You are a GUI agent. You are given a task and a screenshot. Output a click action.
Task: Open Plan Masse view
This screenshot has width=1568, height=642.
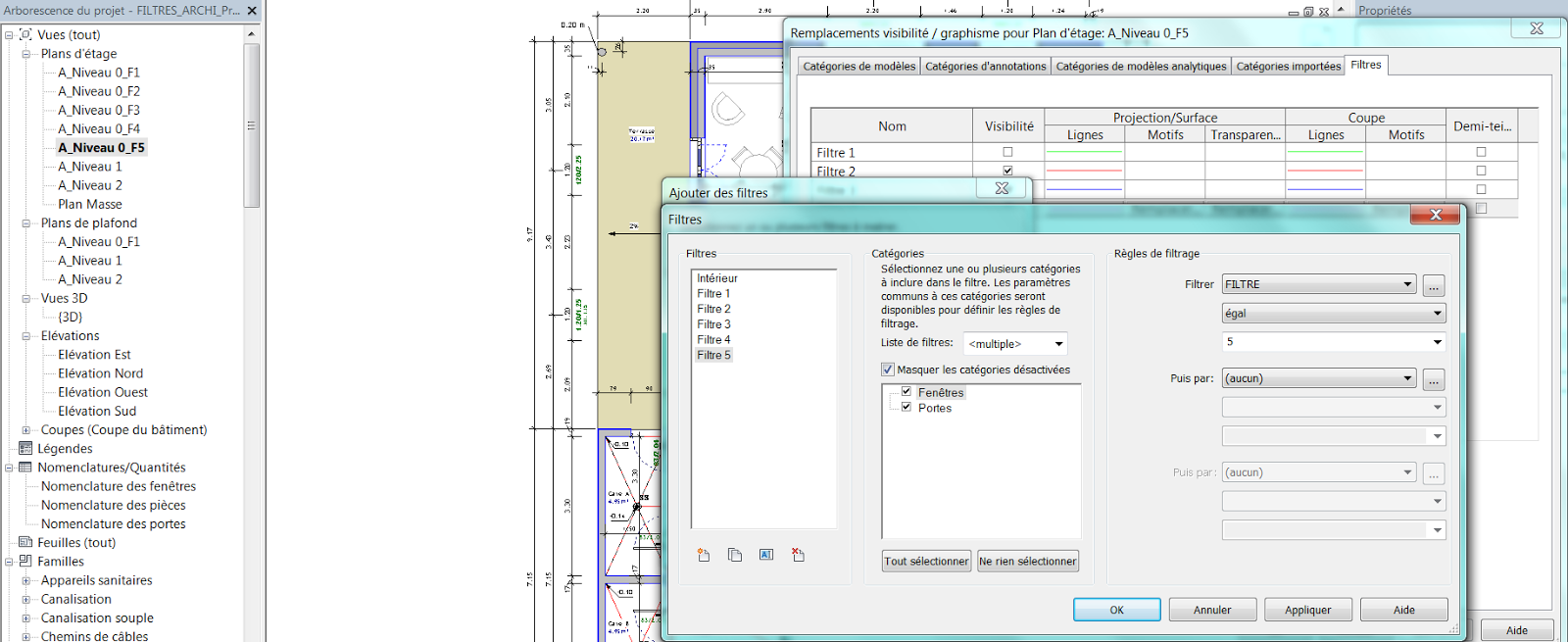90,204
